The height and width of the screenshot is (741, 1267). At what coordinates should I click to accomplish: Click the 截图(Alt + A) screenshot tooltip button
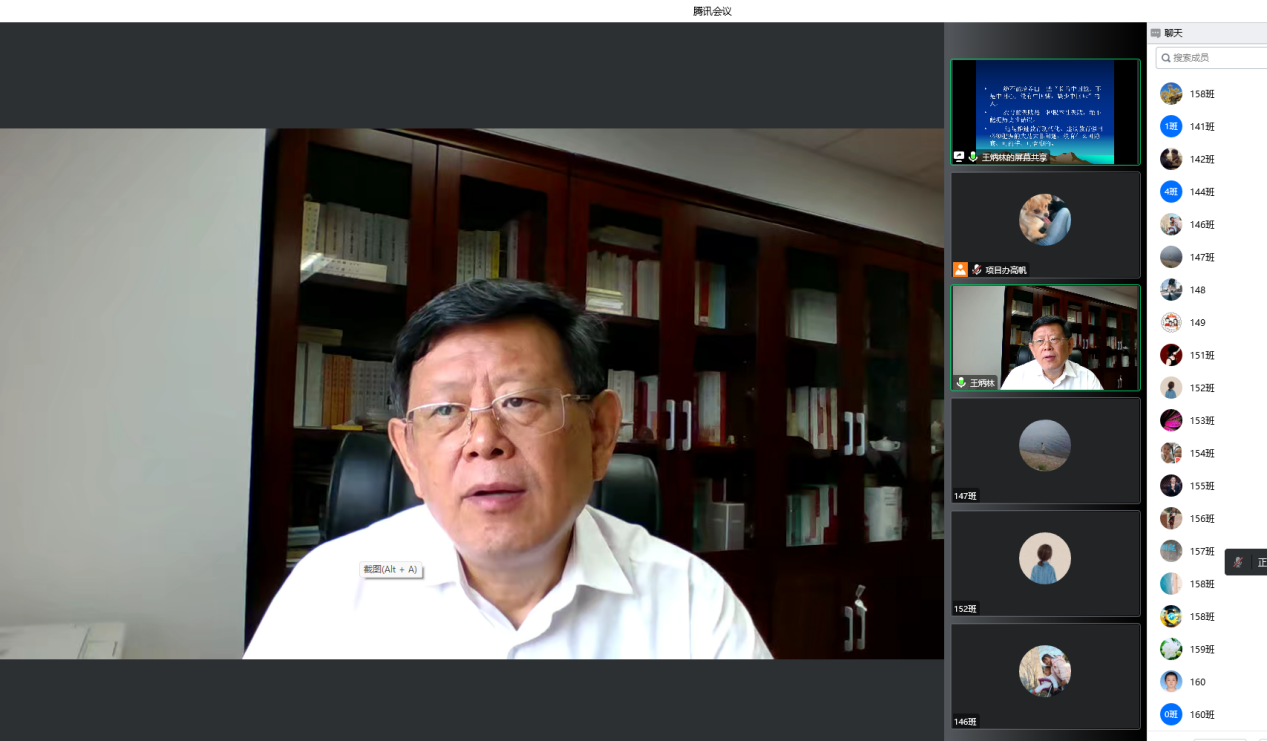click(x=390, y=570)
